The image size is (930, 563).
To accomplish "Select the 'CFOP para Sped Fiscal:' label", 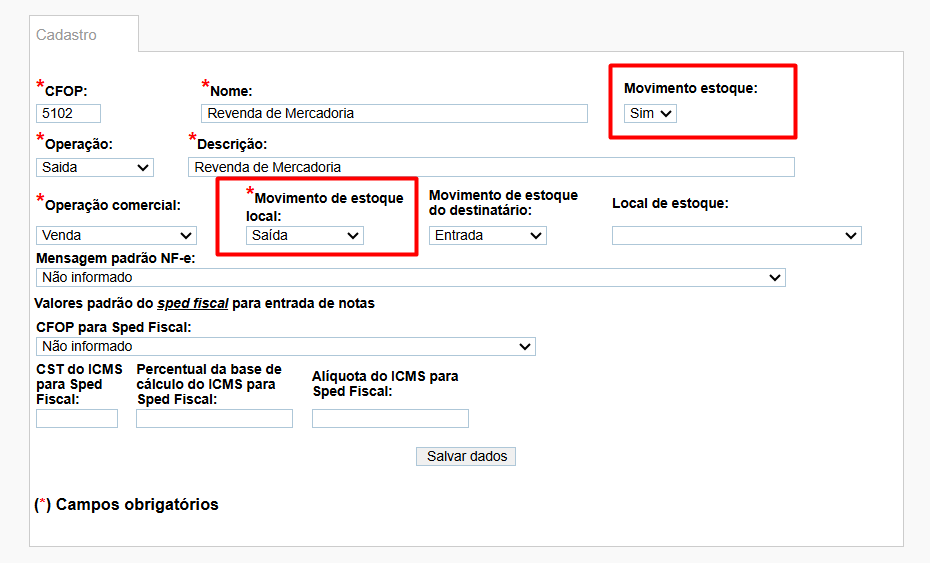I will [x=114, y=327].
